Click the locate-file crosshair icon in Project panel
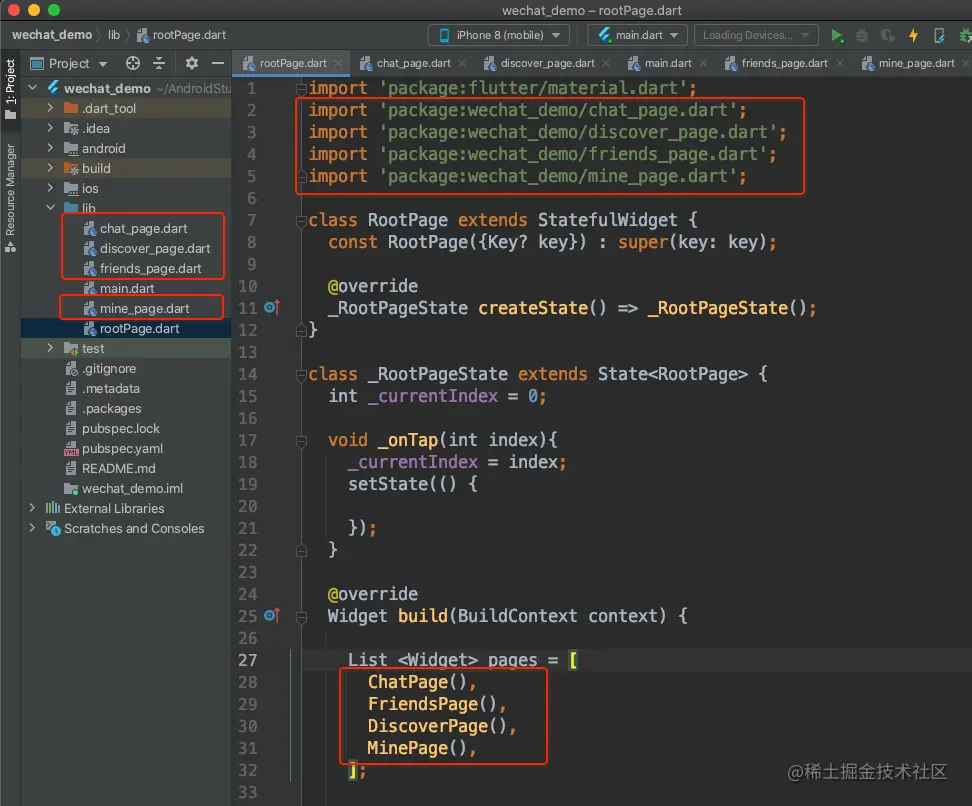Screen dimensions: 972x806 click(x=133, y=63)
